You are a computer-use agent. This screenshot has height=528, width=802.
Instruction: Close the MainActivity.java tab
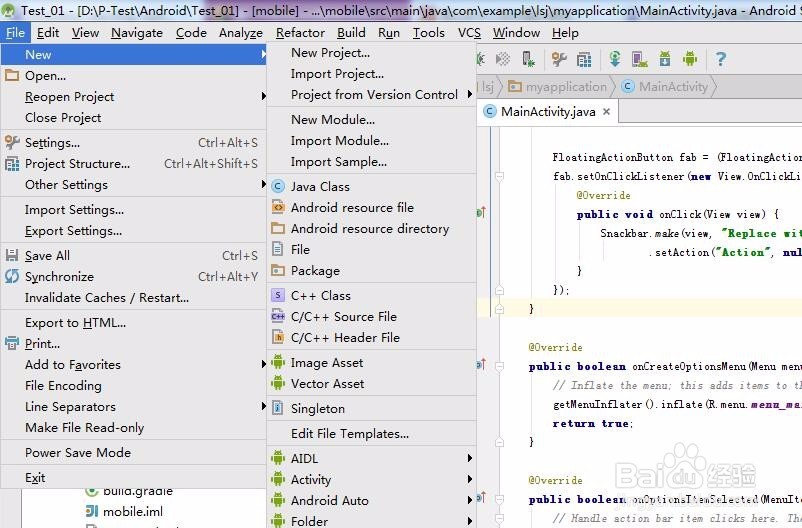pyautogui.click(x=607, y=112)
